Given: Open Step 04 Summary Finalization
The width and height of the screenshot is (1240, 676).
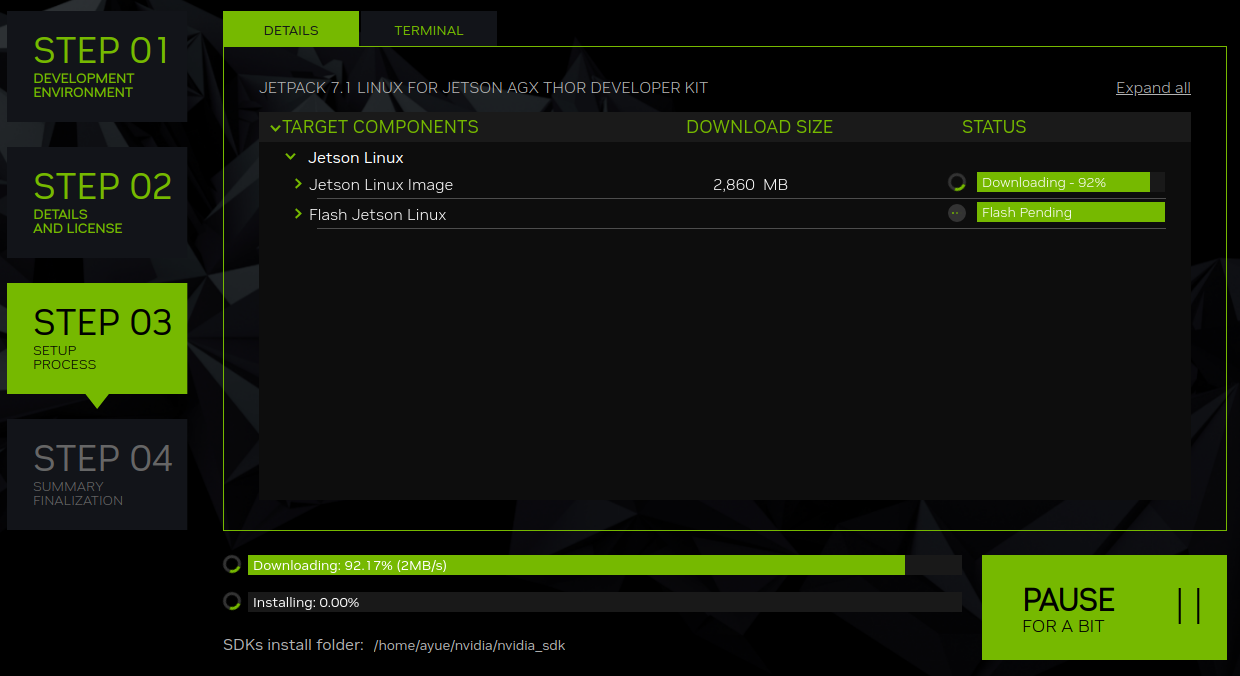Looking at the screenshot, I should click(97, 474).
